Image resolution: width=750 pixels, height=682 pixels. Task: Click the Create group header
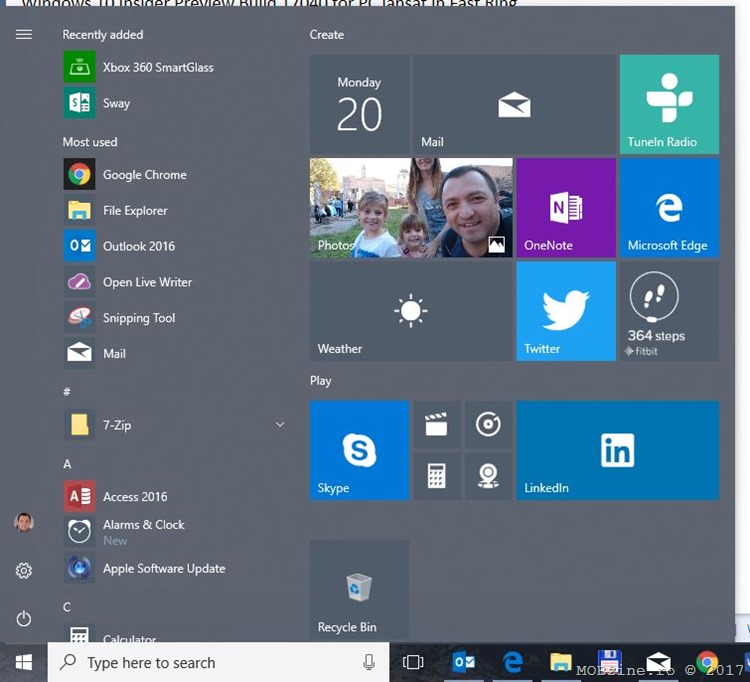click(327, 34)
